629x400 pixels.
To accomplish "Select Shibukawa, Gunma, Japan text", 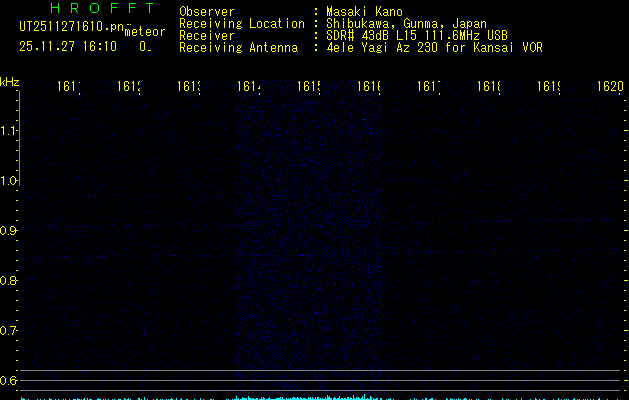I will click(406, 24).
